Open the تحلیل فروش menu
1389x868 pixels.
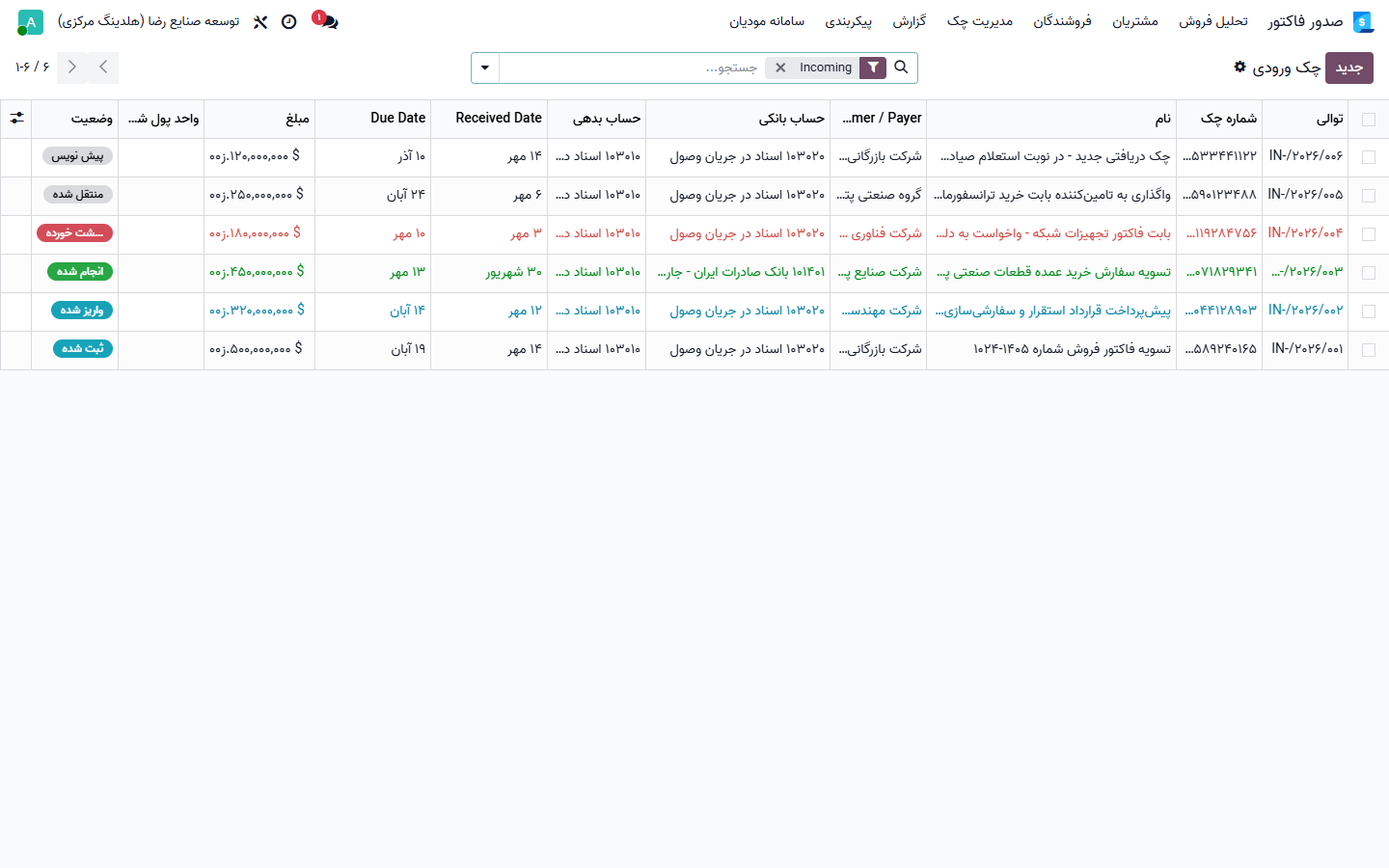tap(1213, 21)
